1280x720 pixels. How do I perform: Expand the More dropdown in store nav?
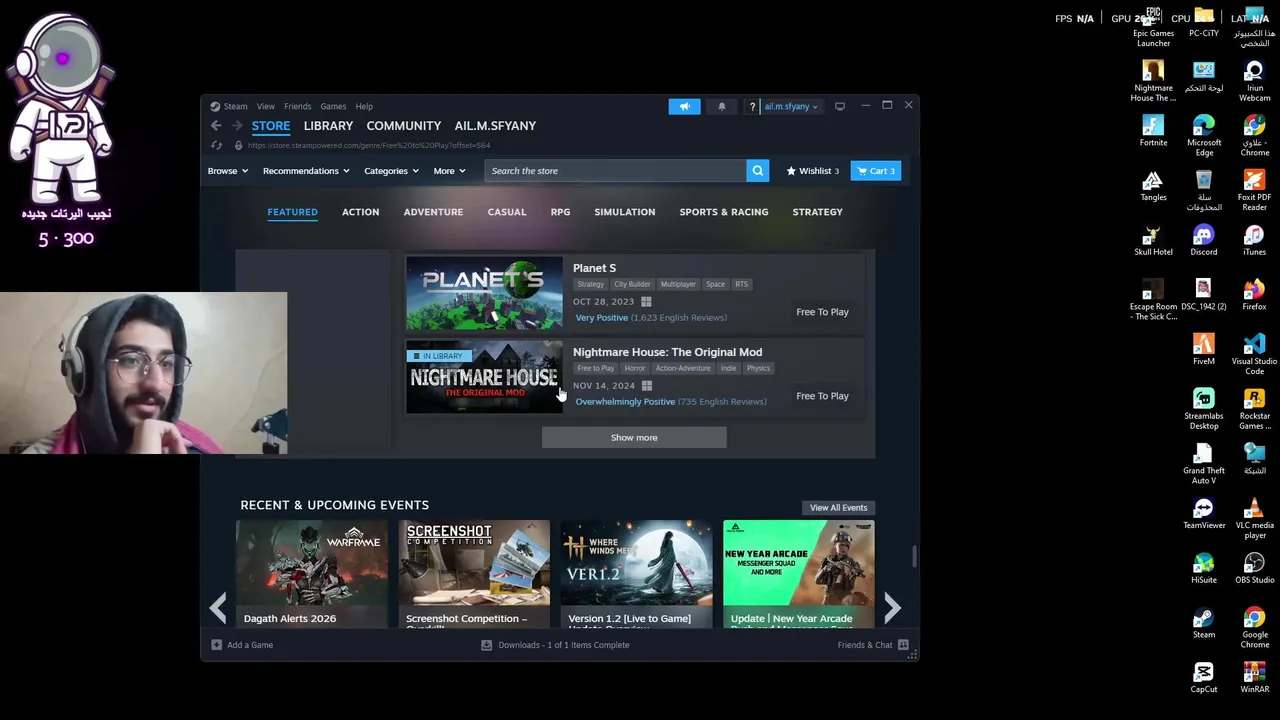click(449, 171)
